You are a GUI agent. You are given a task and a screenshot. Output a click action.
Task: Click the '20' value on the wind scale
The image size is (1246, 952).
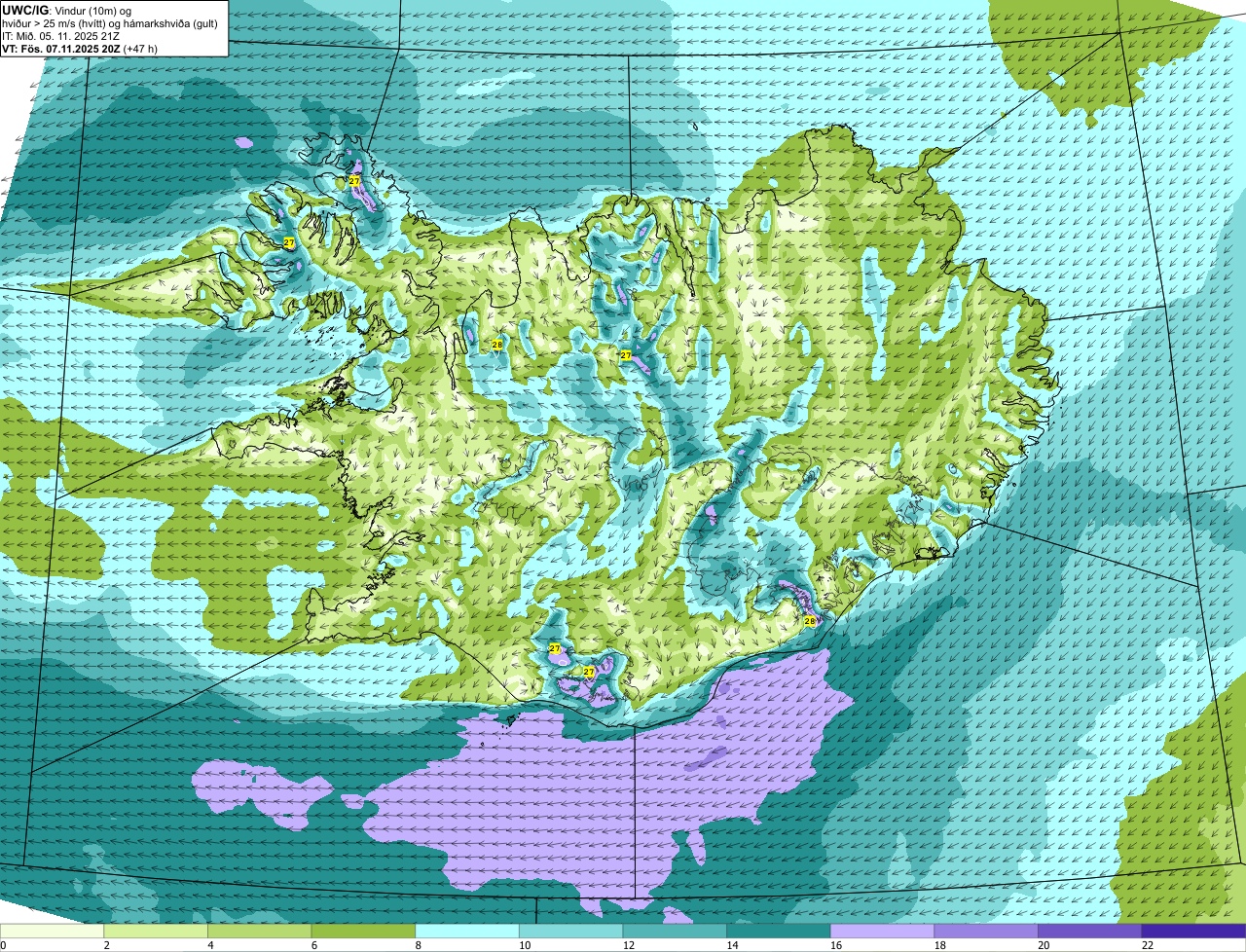click(1044, 945)
